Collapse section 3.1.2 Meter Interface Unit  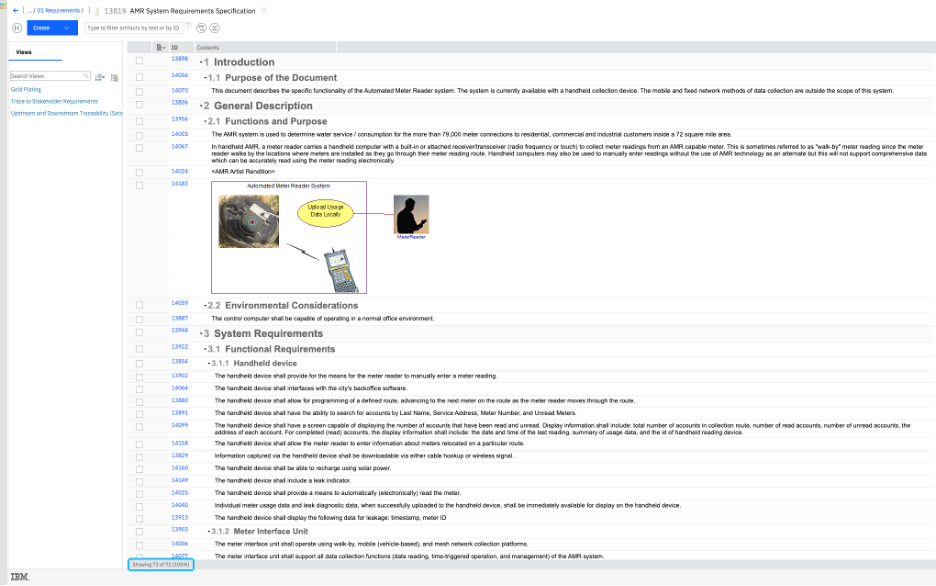209,532
